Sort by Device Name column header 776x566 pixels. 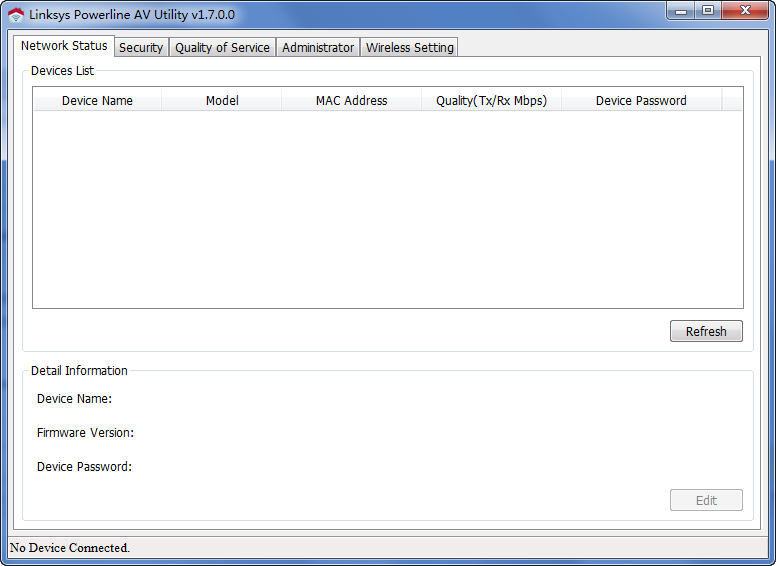97,100
